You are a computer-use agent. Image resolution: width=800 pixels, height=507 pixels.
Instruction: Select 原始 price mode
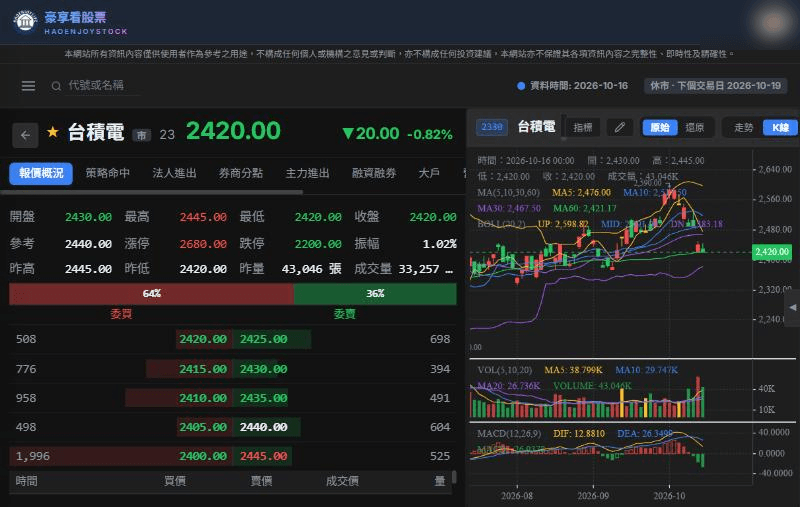[660, 128]
